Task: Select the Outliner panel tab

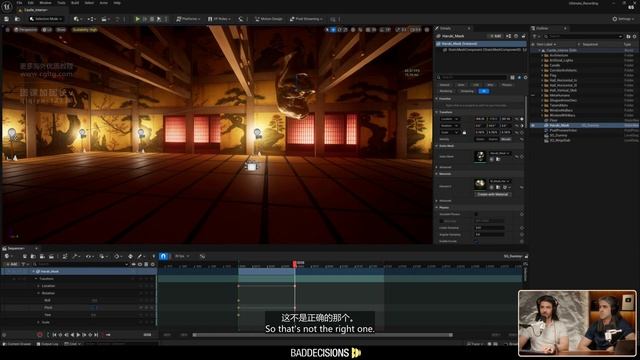Action: pyautogui.click(x=542, y=28)
